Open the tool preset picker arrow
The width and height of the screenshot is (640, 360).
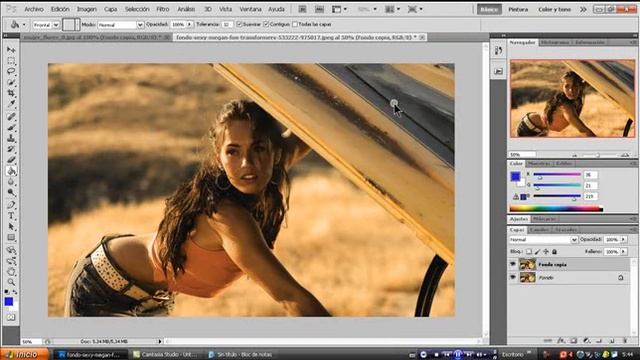(x=24, y=25)
